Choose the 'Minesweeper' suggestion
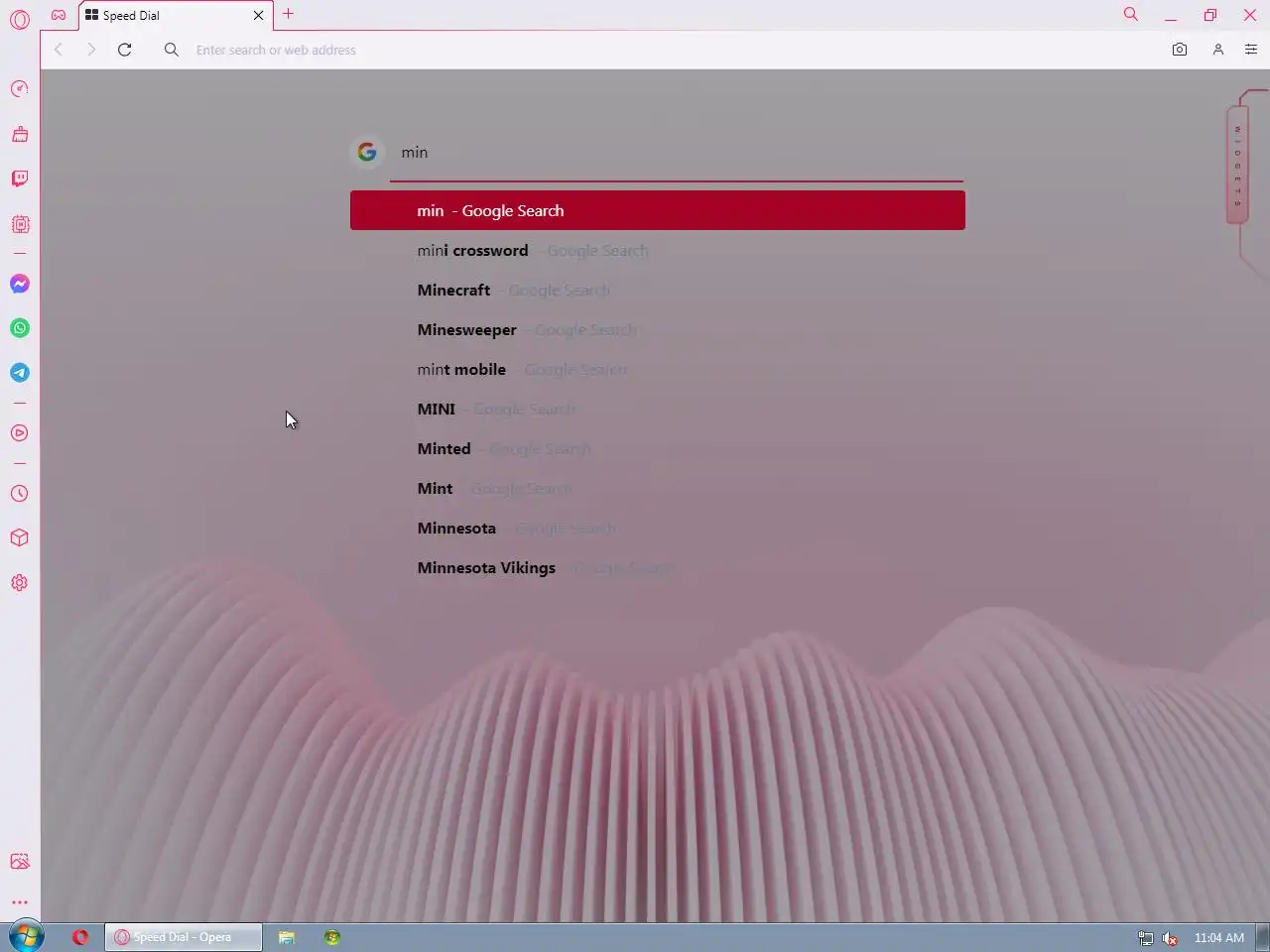Viewport: 1270px width, 952px height. (x=658, y=329)
